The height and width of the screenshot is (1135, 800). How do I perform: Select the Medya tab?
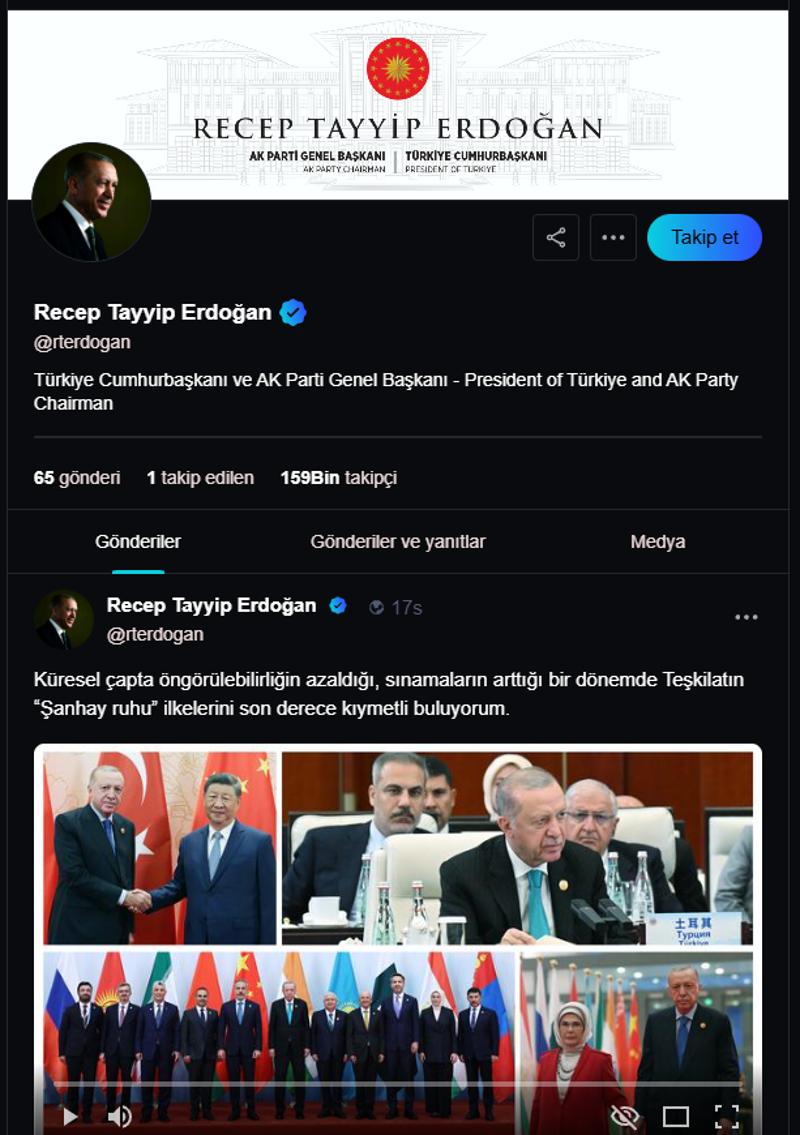[x=657, y=541]
